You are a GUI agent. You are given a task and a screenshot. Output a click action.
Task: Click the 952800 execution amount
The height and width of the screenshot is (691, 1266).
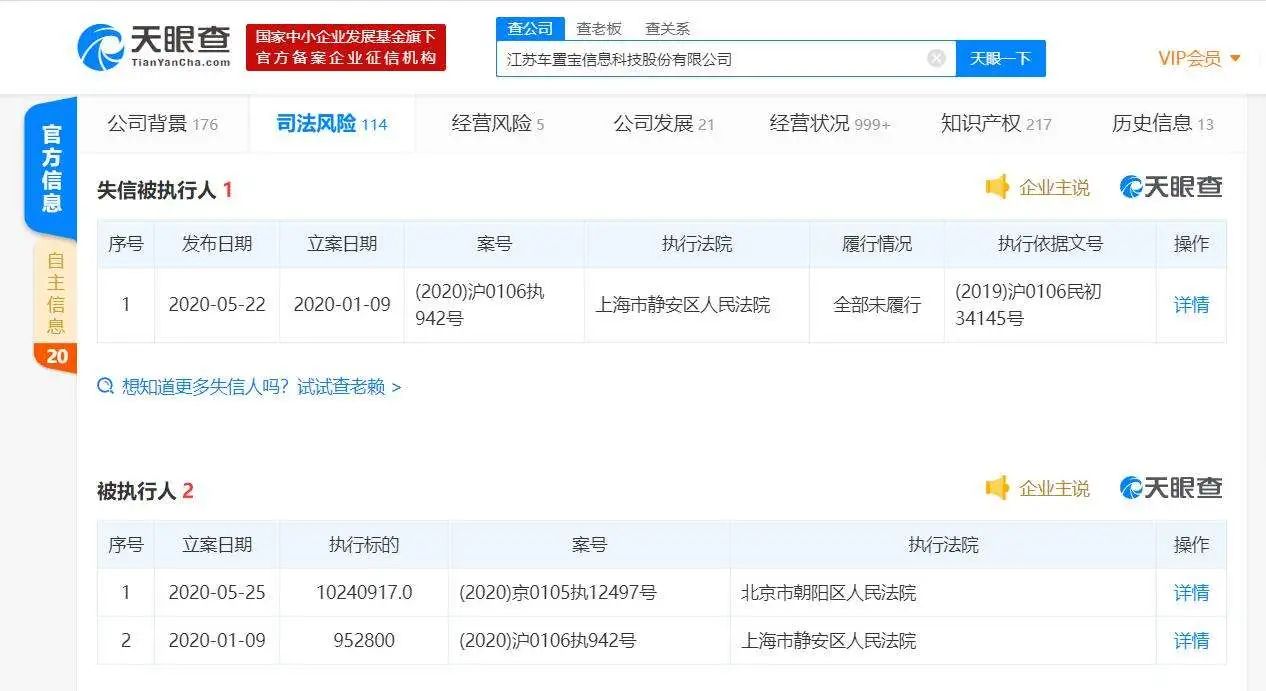(x=364, y=641)
